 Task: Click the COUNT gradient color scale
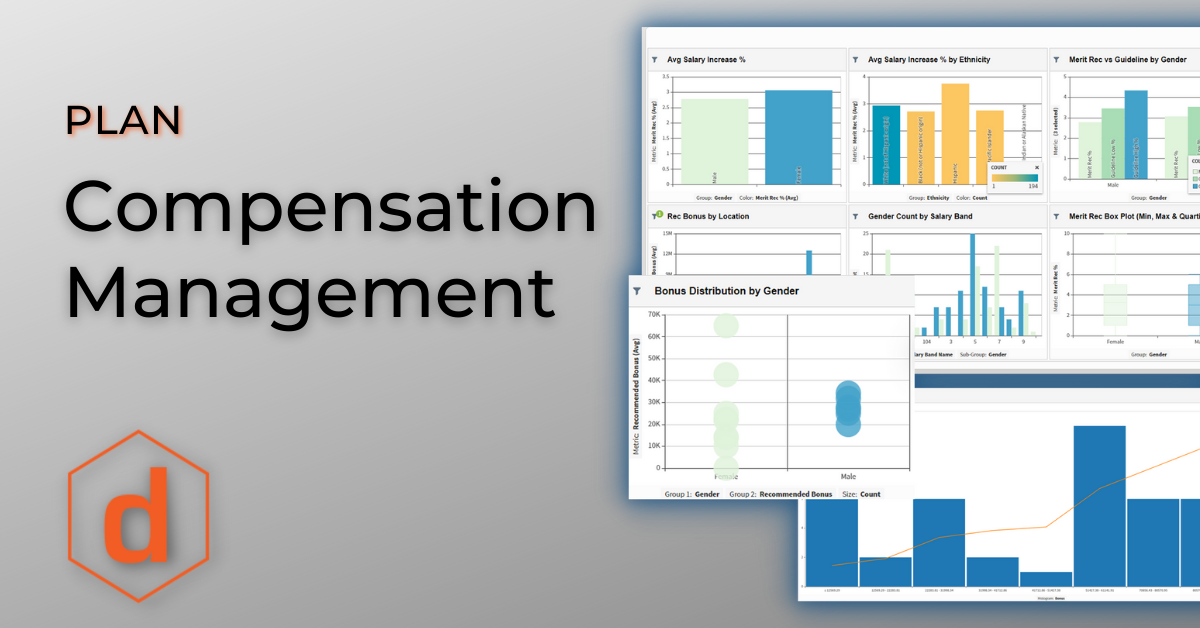point(1014,177)
